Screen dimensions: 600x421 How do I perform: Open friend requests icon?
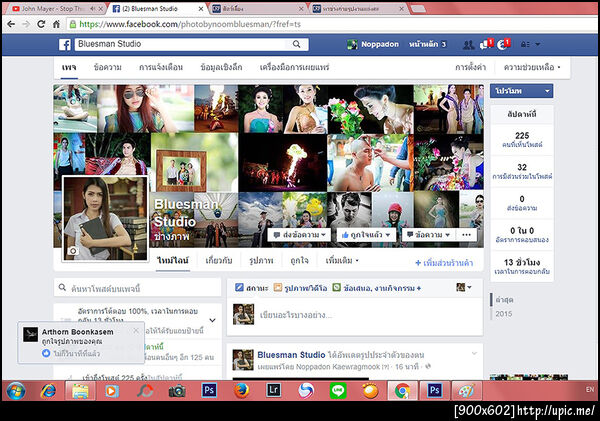pyautogui.click(x=468, y=44)
